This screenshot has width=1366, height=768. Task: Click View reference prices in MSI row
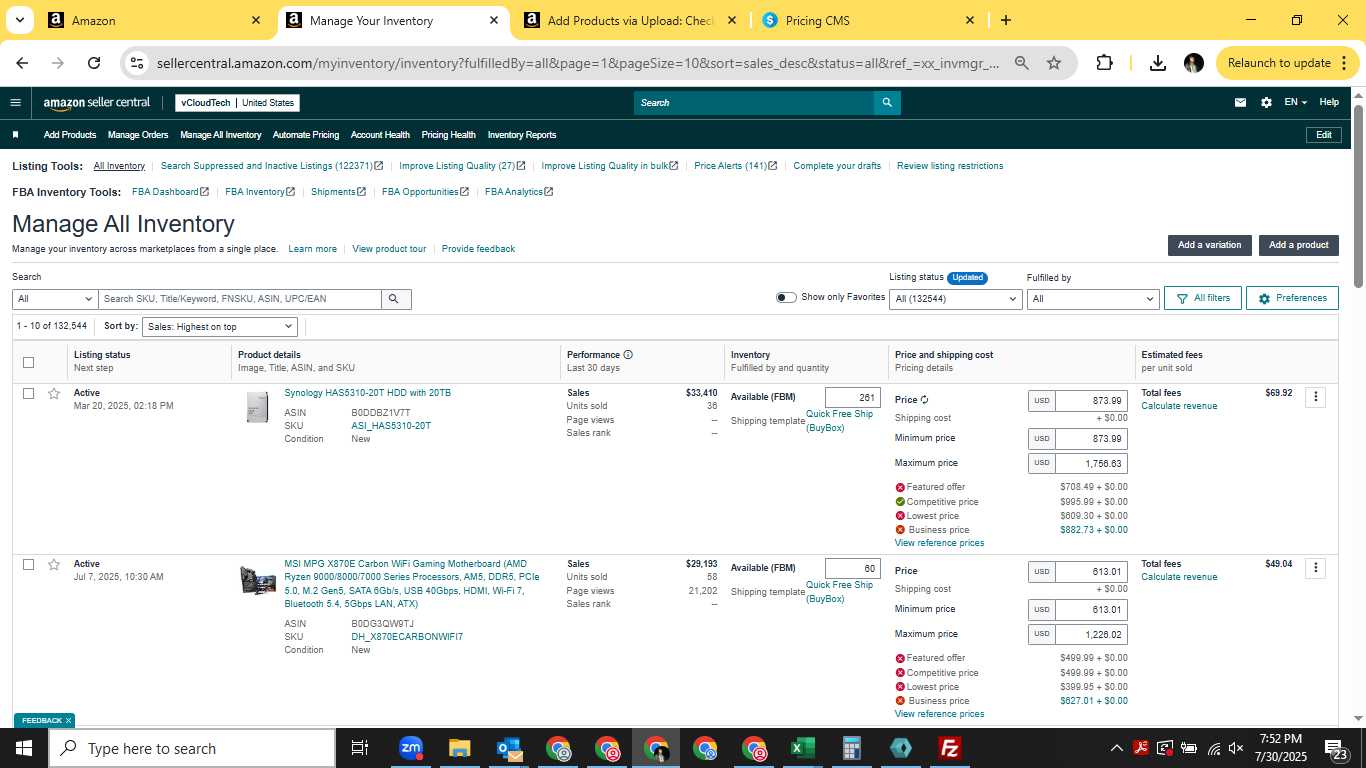[x=939, y=714]
